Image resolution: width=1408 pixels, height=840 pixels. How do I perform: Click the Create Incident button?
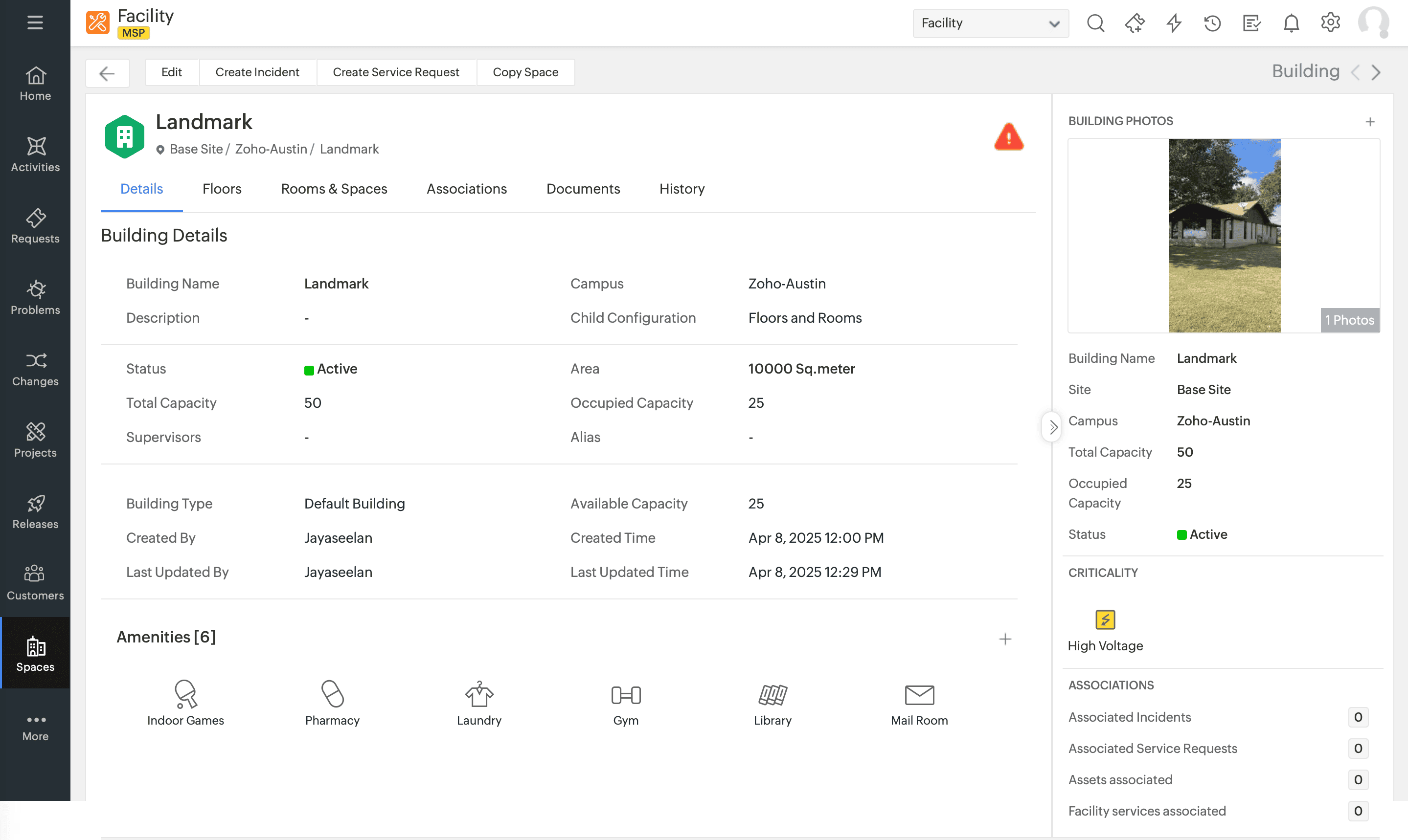pos(257,72)
